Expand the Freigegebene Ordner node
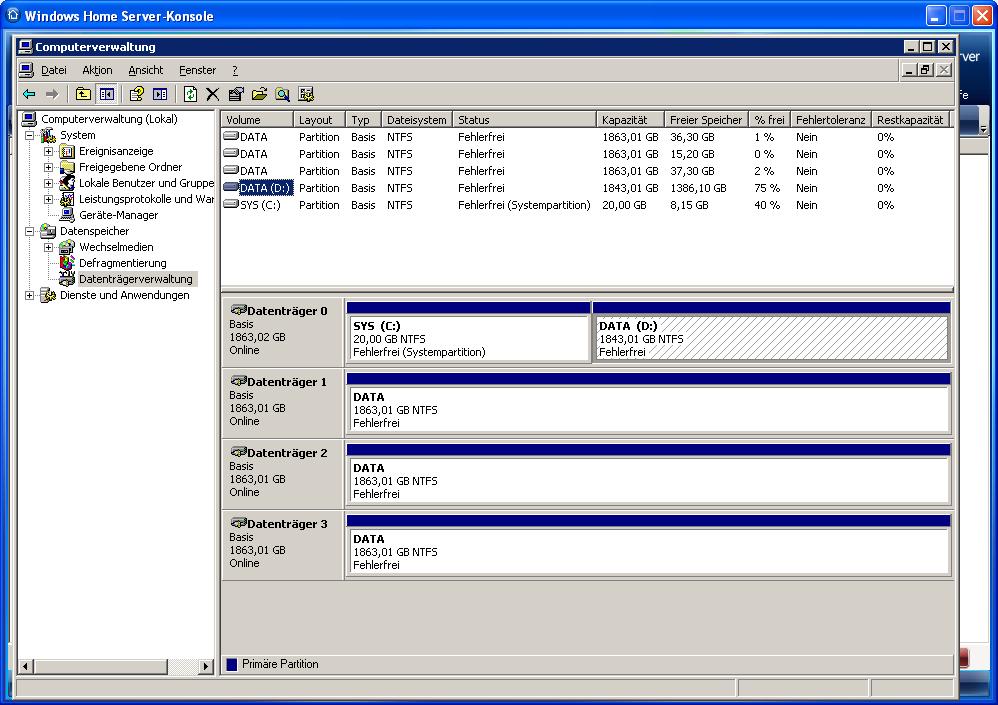998x705 pixels. (x=48, y=167)
